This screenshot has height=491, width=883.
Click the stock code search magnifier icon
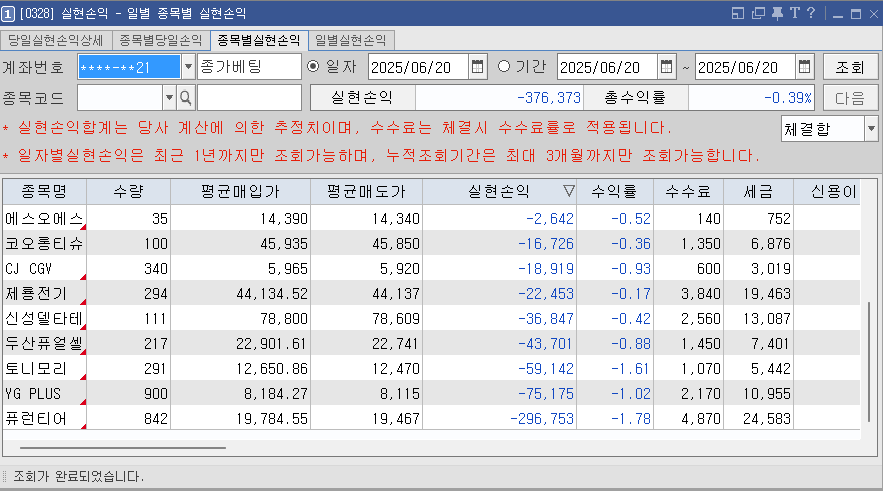pyautogui.click(x=185, y=98)
